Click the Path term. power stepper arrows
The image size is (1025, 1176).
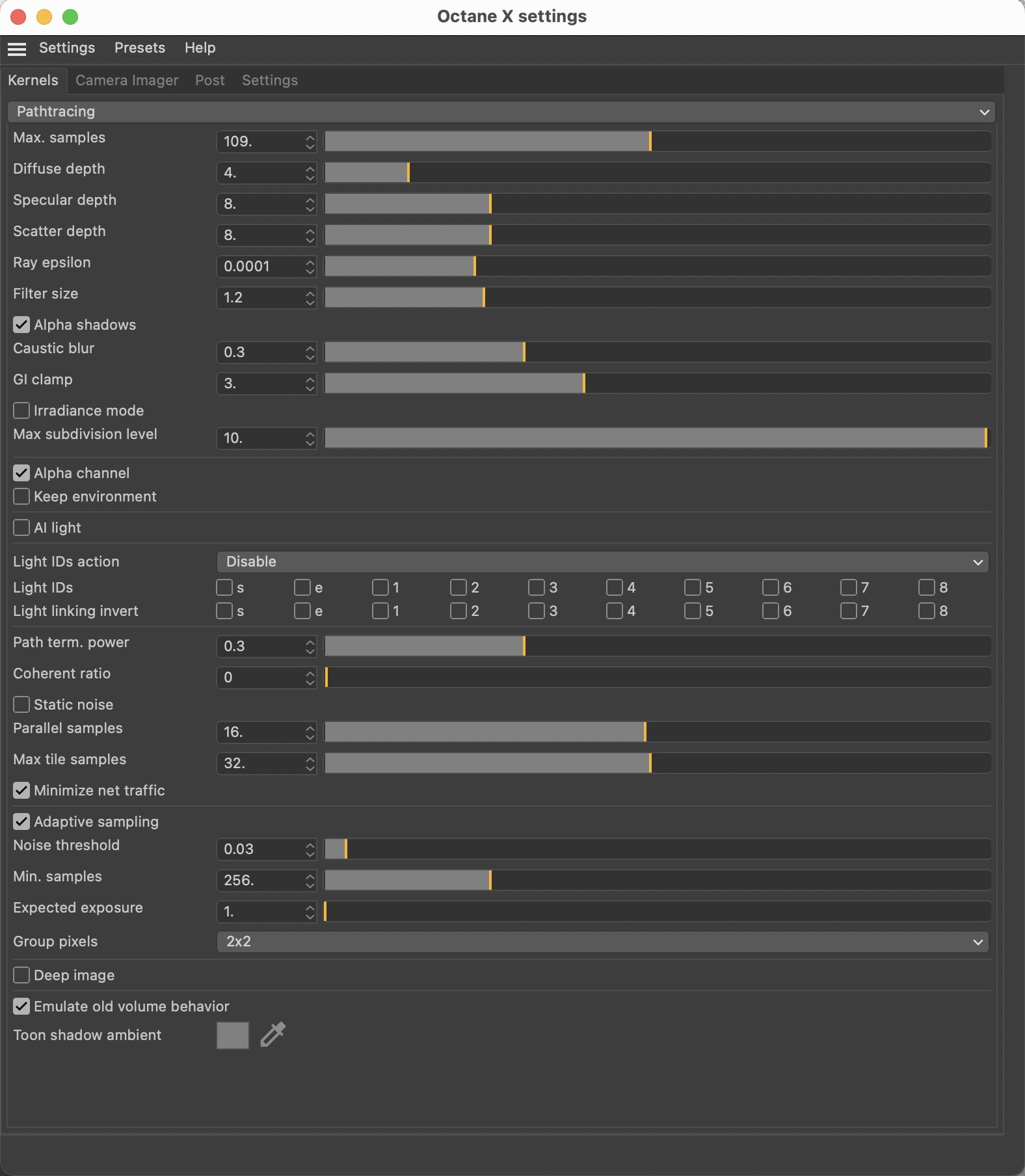point(310,646)
